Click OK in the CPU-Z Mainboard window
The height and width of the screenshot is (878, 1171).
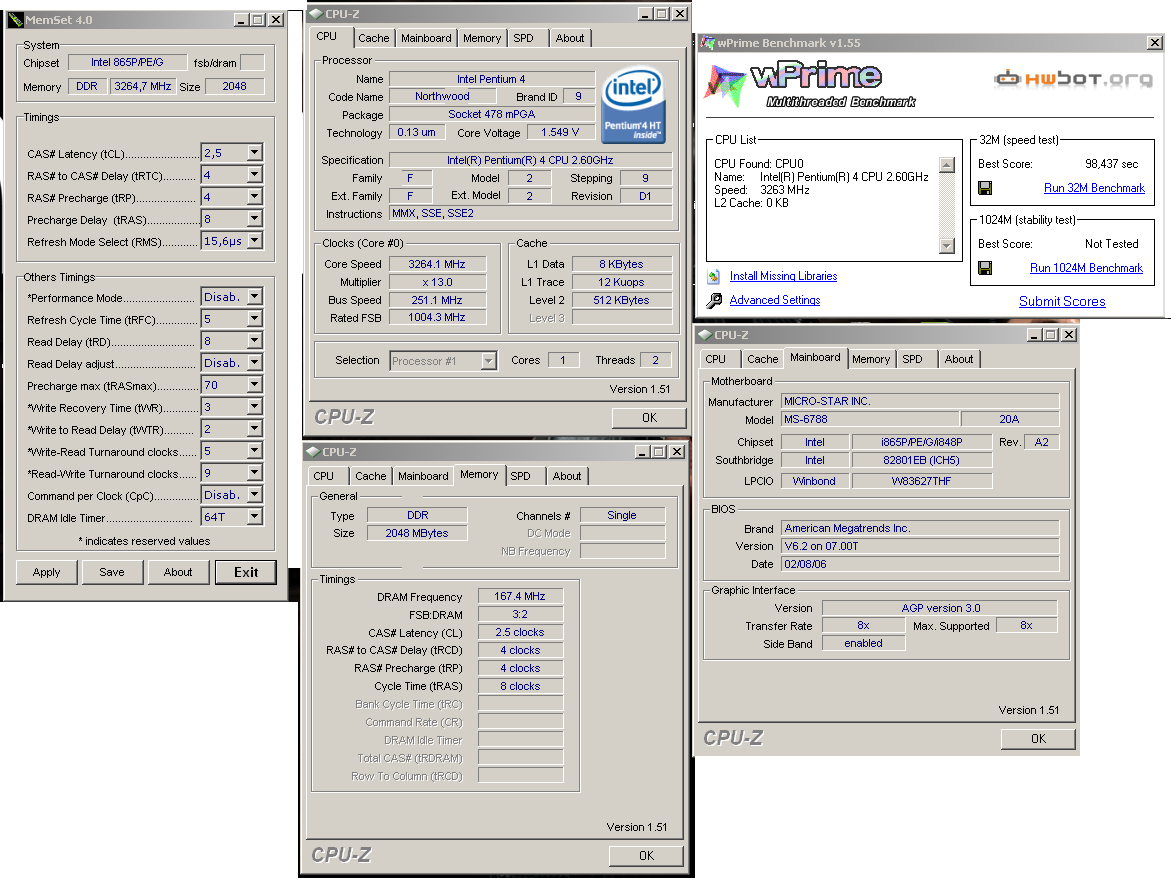tap(1038, 739)
